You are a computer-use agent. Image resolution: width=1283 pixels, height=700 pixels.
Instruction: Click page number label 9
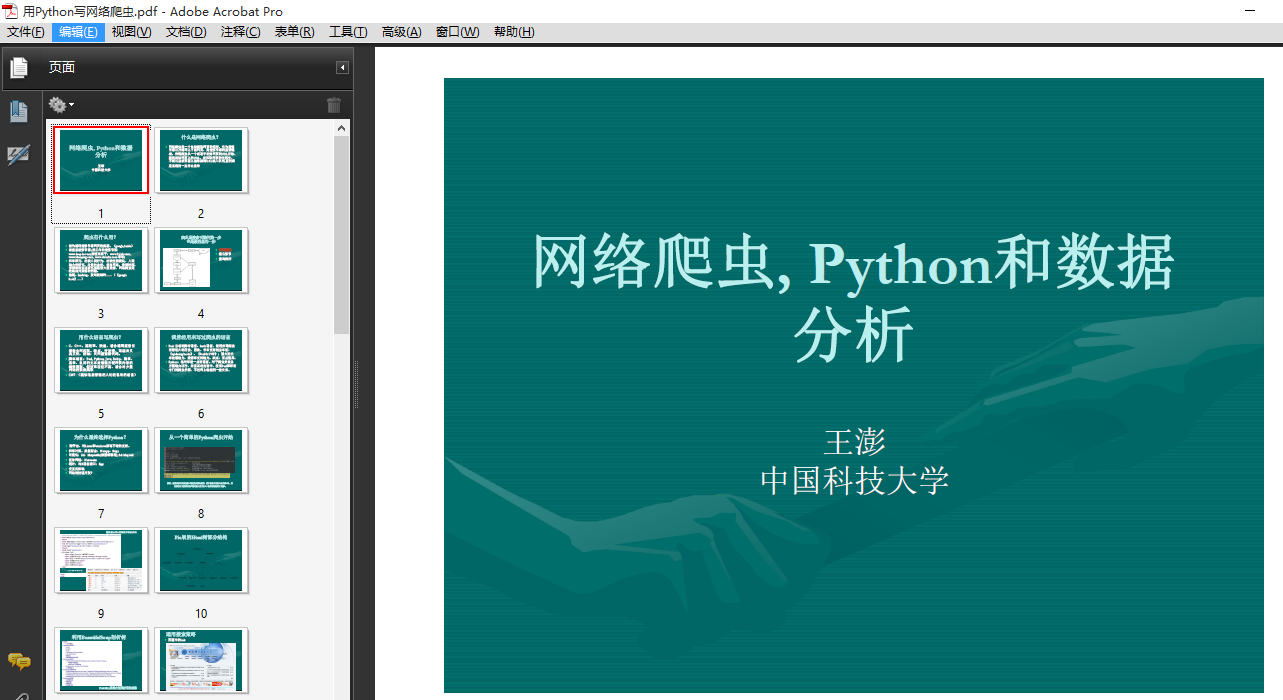pyautogui.click(x=101, y=614)
